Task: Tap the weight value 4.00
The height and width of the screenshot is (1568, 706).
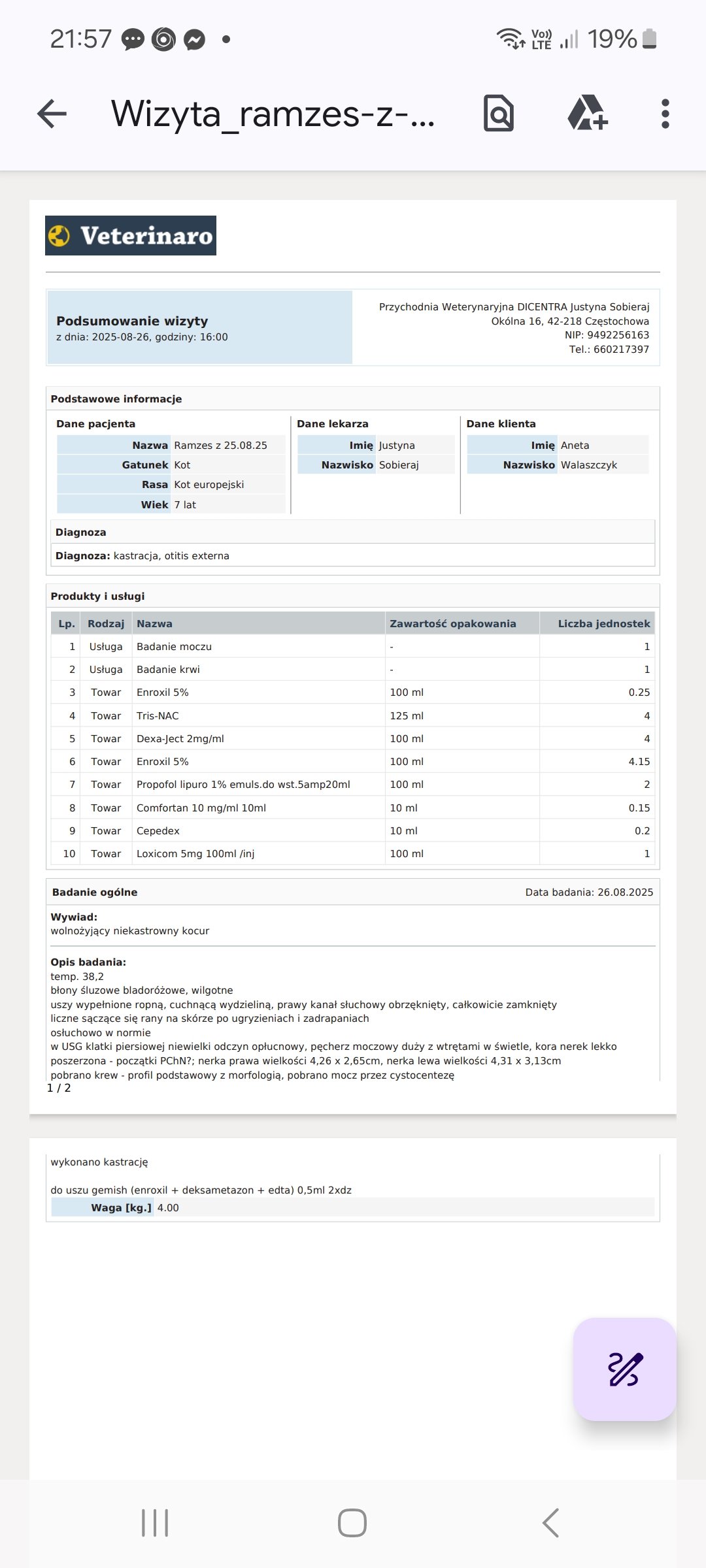Action: click(x=168, y=1208)
